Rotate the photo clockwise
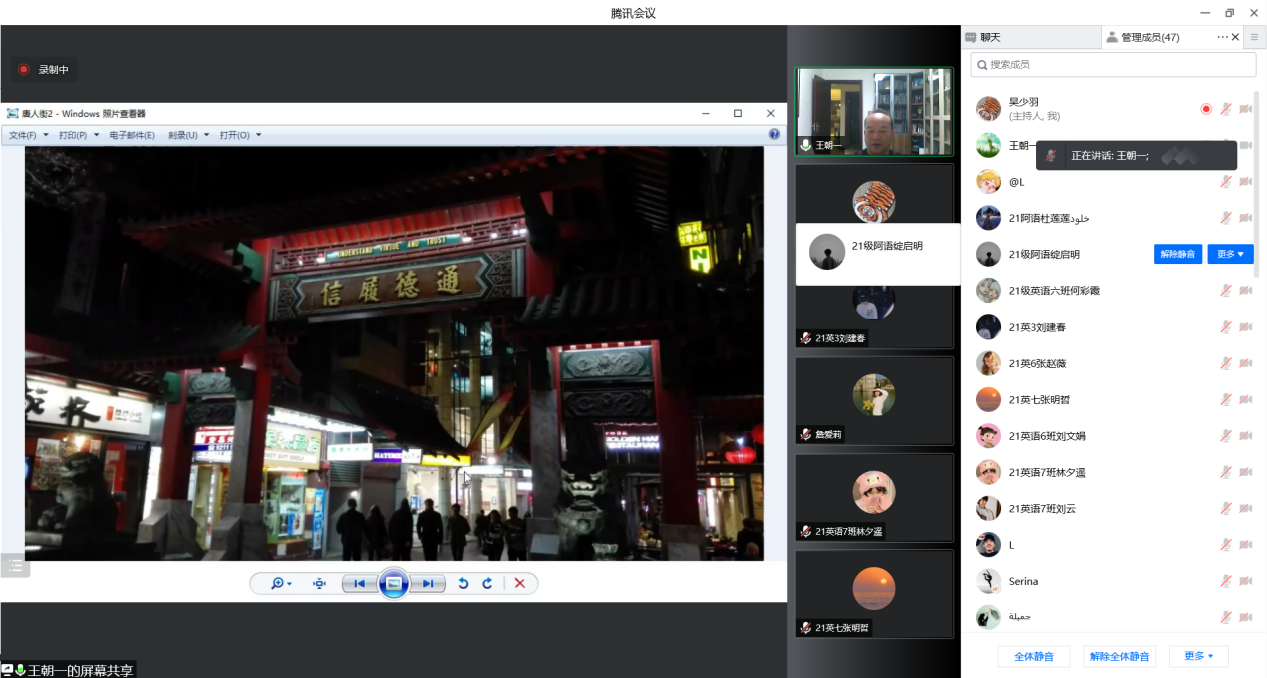The height and width of the screenshot is (678, 1267). pyautogui.click(x=487, y=584)
